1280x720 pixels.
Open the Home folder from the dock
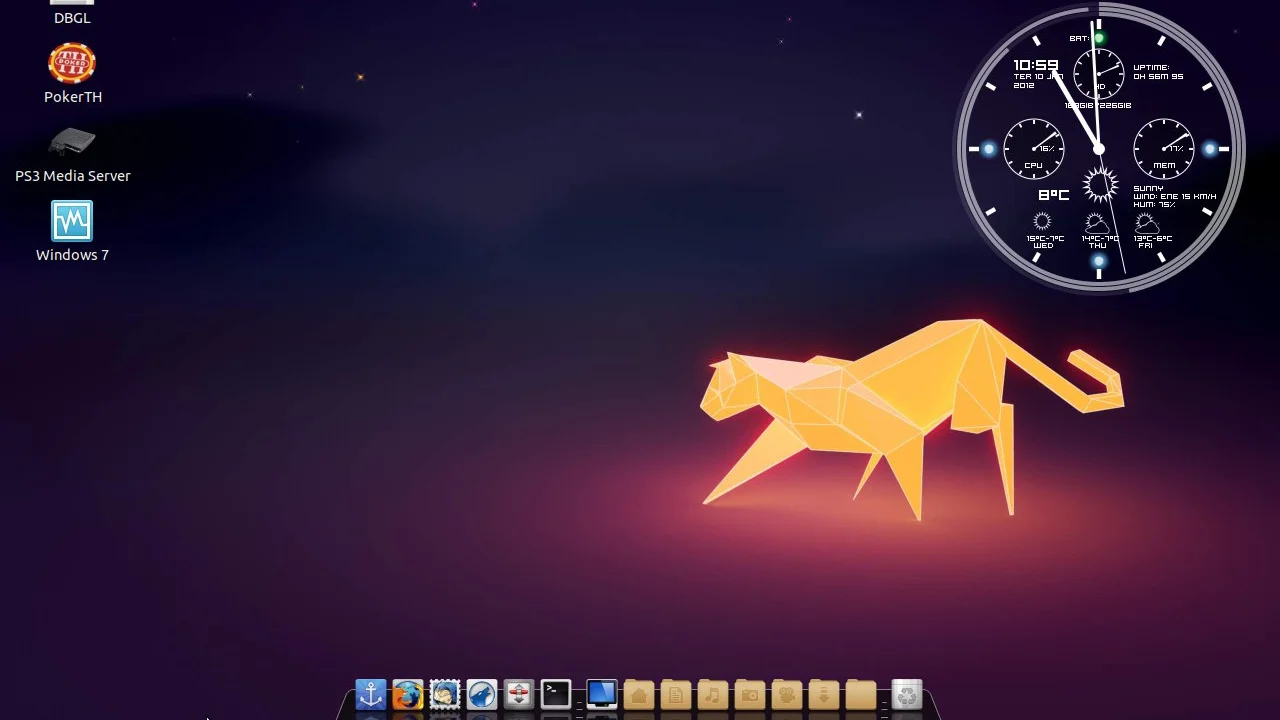[x=638, y=695]
